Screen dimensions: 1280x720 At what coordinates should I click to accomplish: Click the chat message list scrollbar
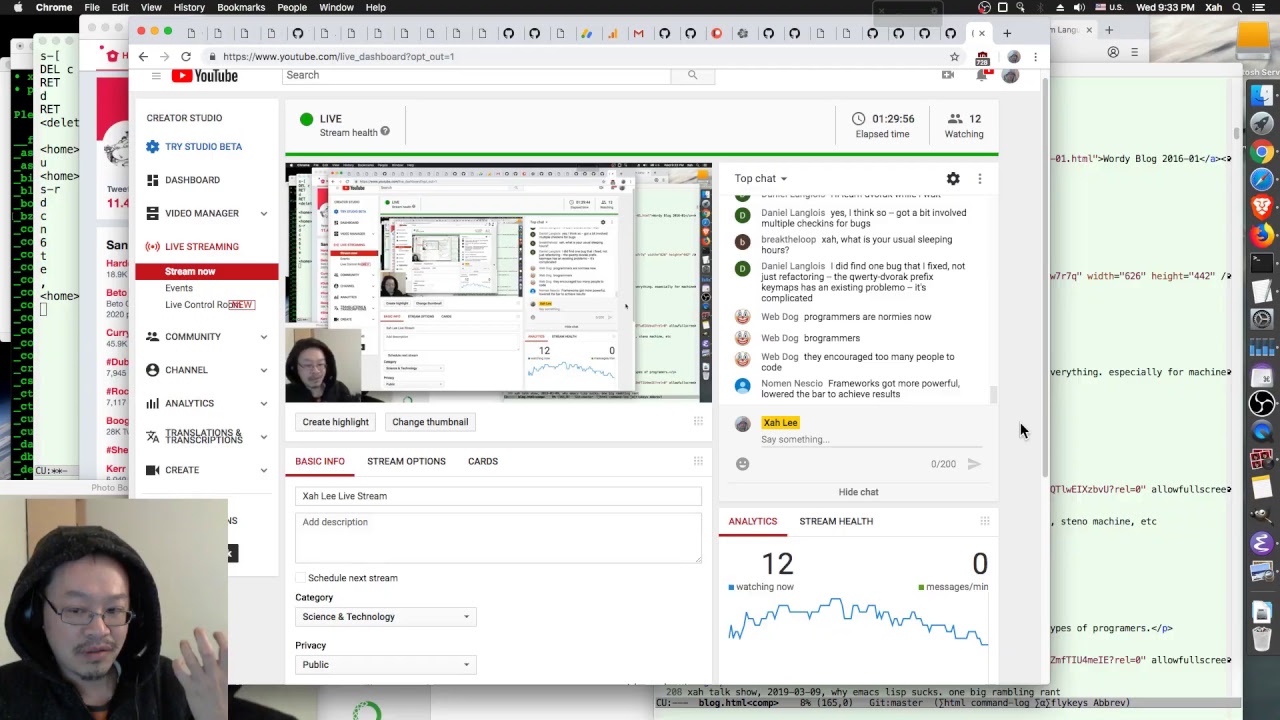[994, 396]
